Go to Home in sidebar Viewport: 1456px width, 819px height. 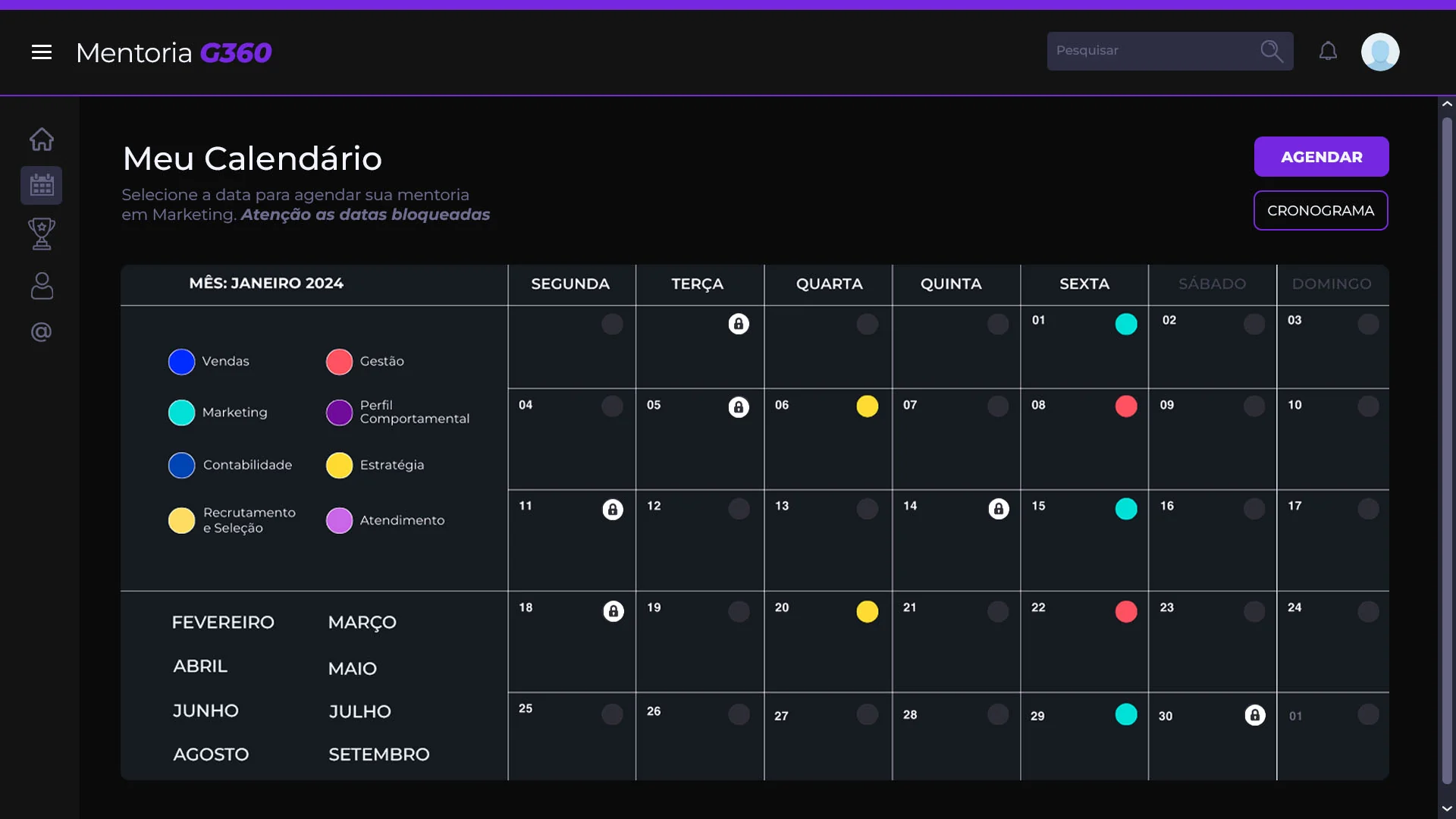42,139
